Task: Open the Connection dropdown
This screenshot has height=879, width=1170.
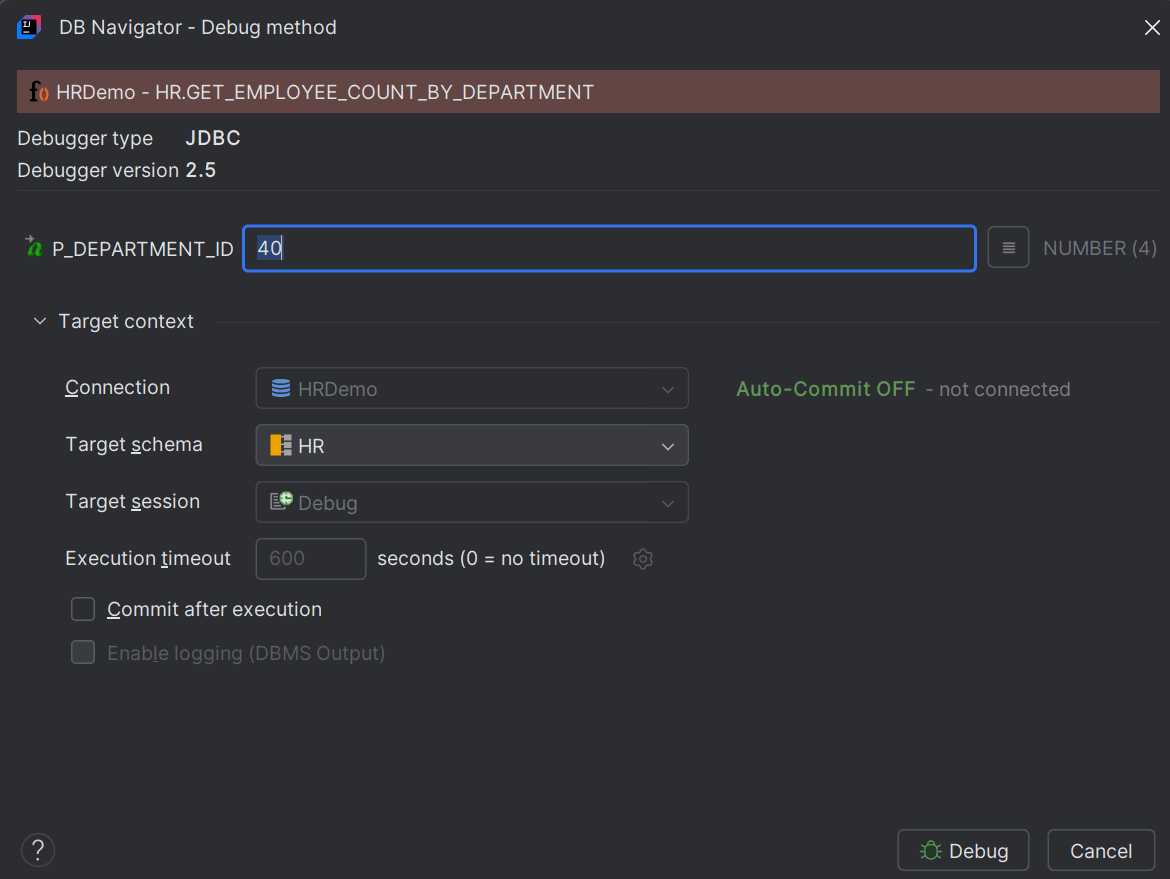Action: point(667,388)
